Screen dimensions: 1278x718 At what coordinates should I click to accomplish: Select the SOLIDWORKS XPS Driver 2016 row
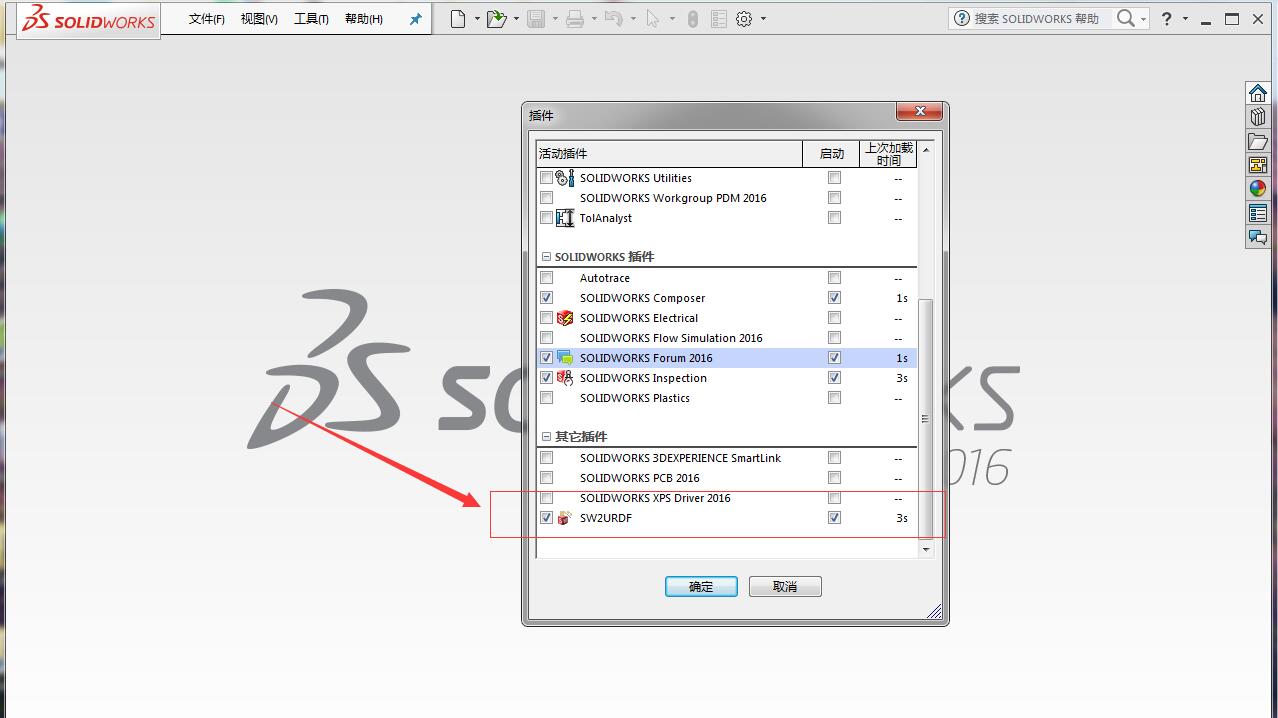[x=727, y=498]
